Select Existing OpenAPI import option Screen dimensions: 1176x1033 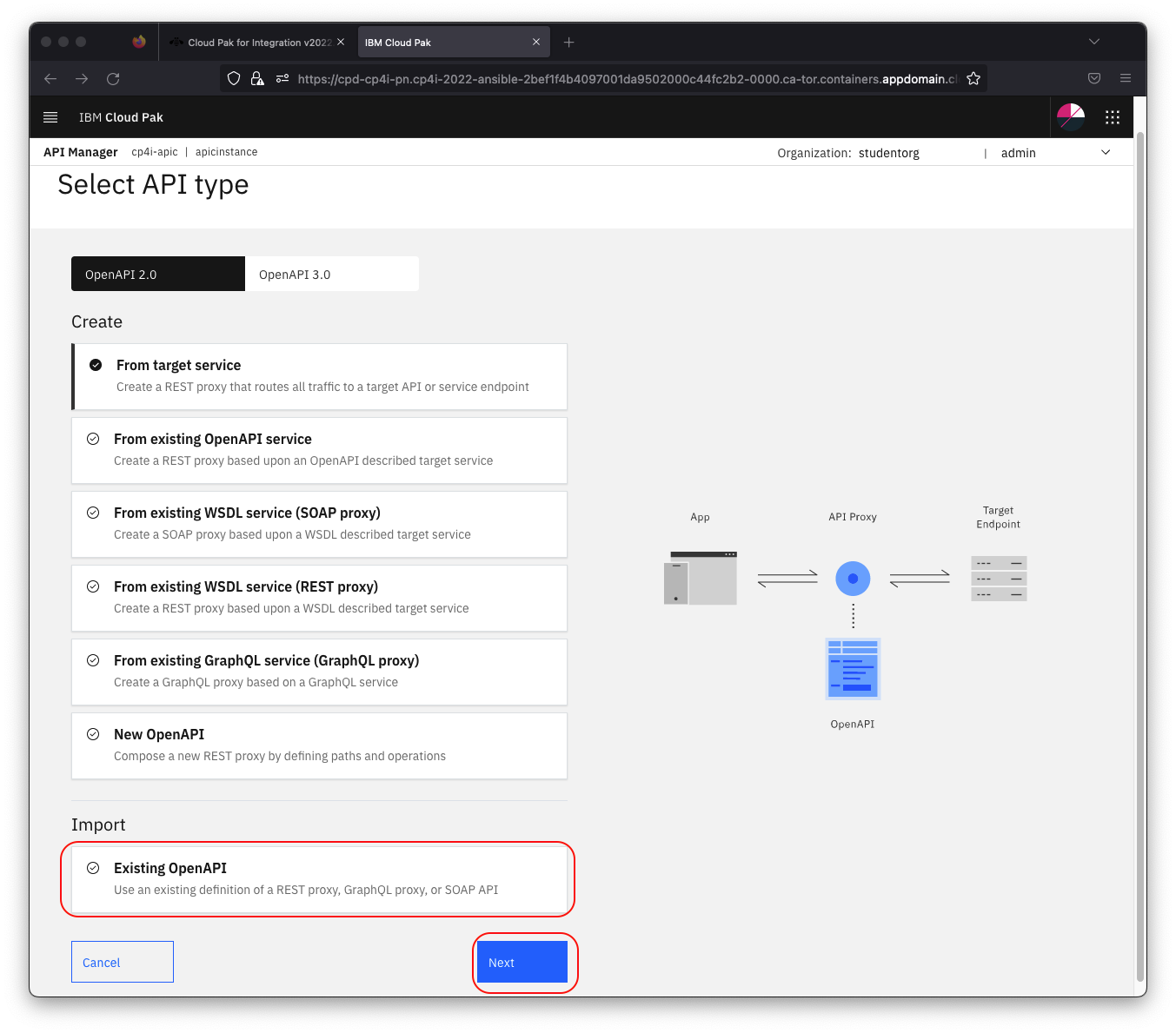pos(319,879)
